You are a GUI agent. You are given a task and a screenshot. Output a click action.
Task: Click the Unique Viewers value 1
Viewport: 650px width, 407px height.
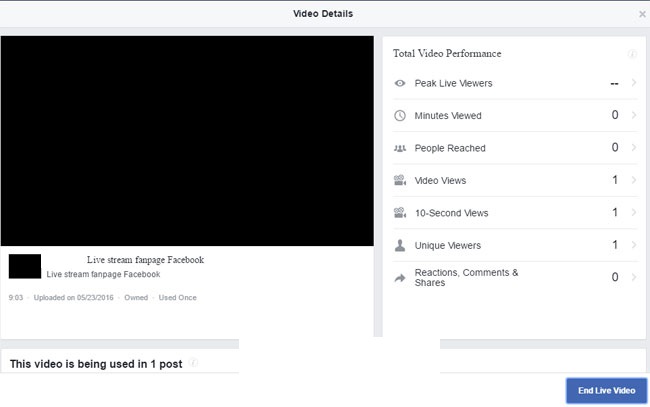click(615, 245)
